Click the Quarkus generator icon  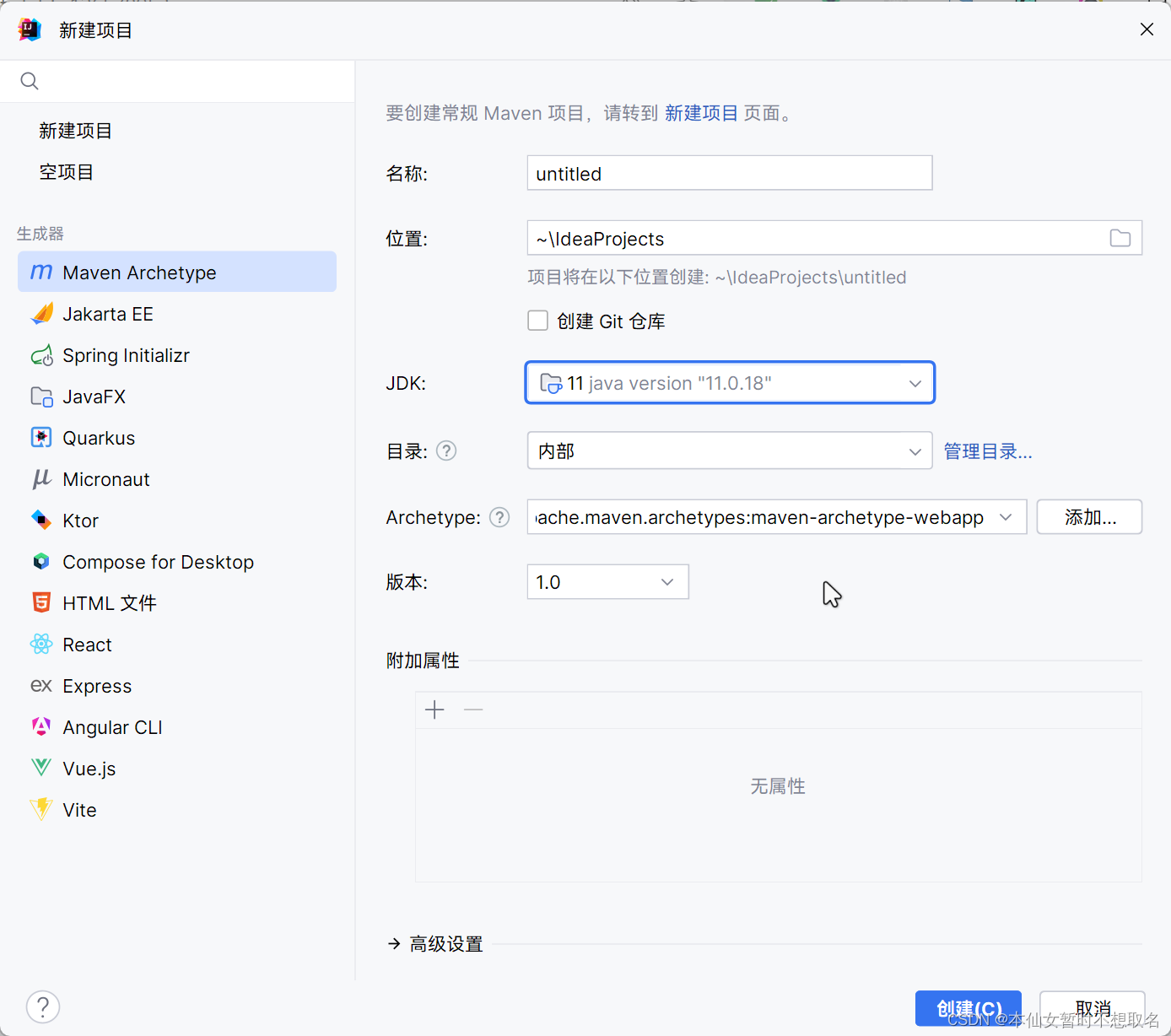(x=41, y=437)
